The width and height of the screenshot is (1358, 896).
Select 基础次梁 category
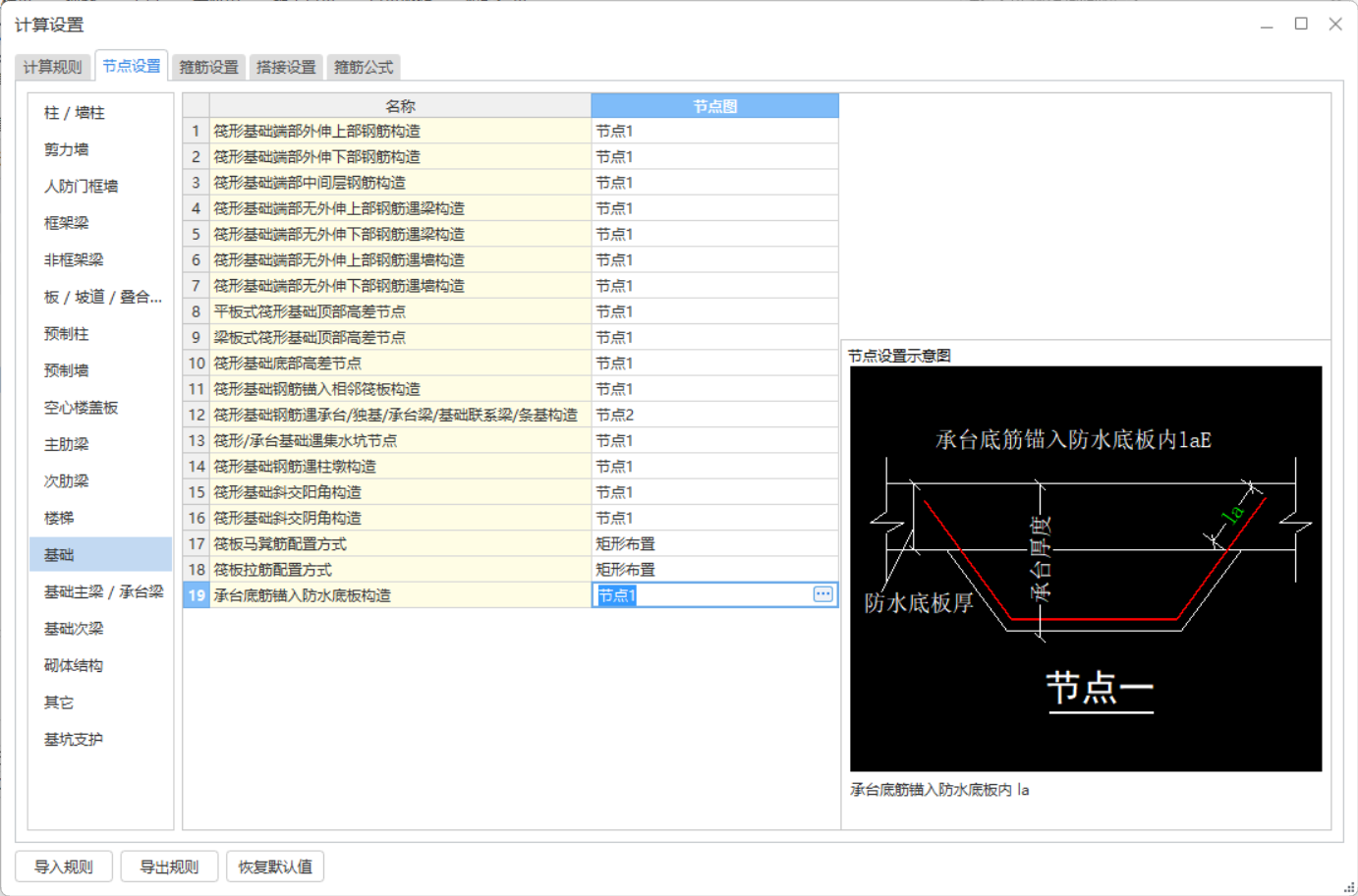pyautogui.click(x=100, y=629)
